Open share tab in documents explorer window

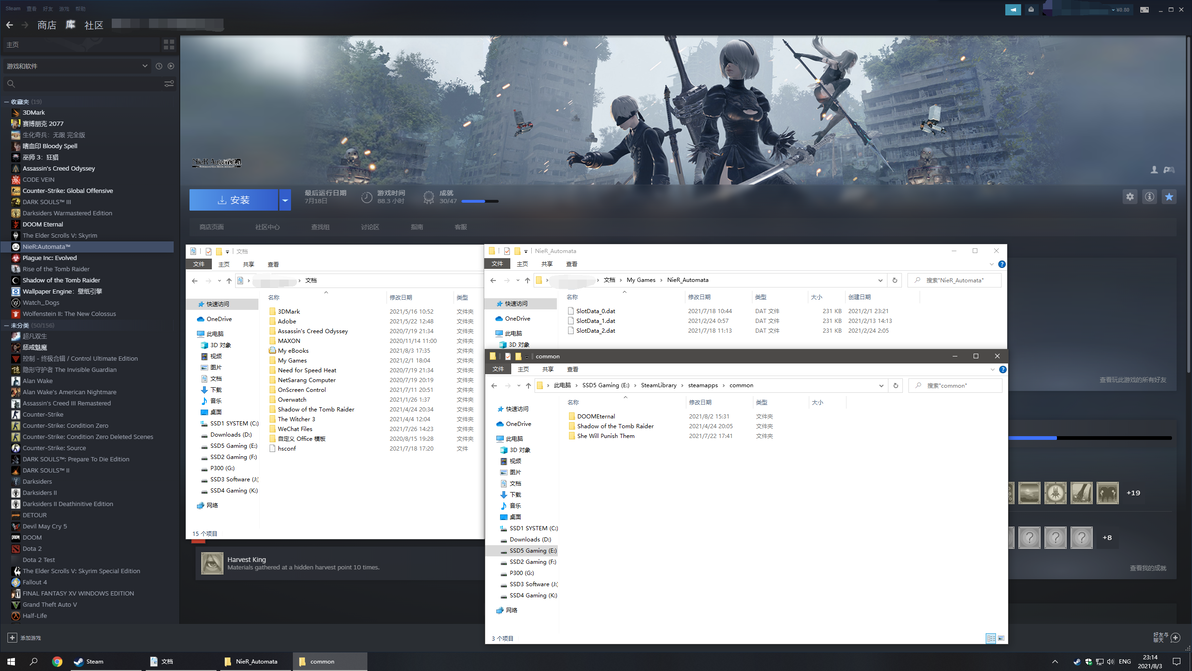pos(249,264)
